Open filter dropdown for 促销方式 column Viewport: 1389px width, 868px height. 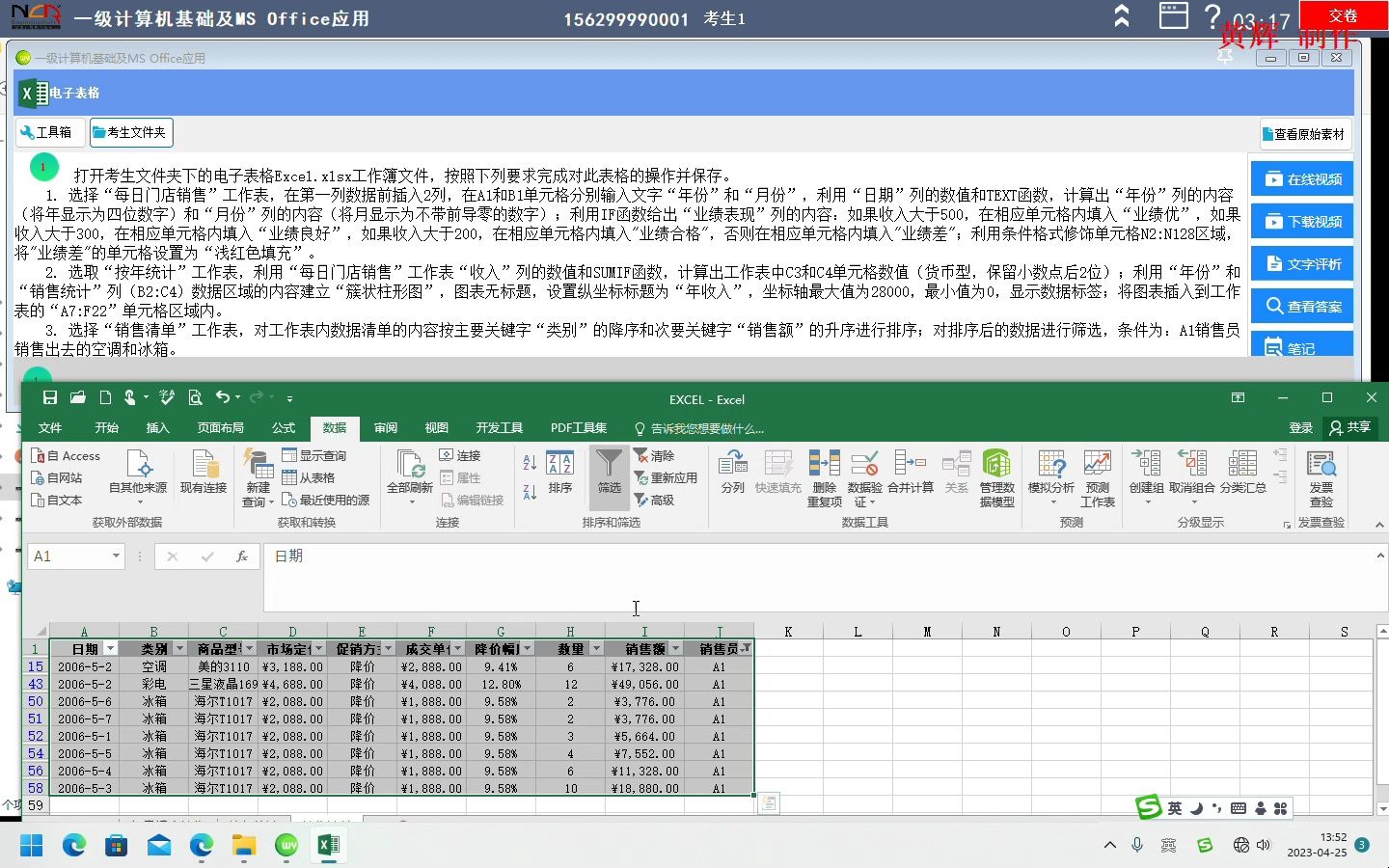tap(388, 649)
